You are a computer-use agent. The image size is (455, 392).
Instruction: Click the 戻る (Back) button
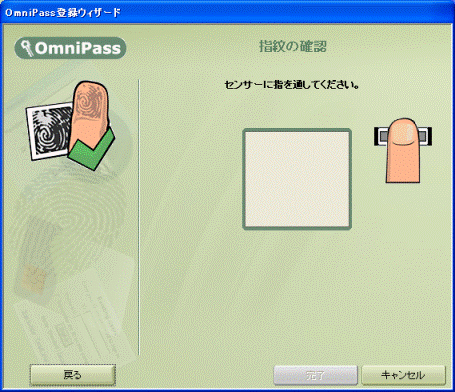point(73,375)
